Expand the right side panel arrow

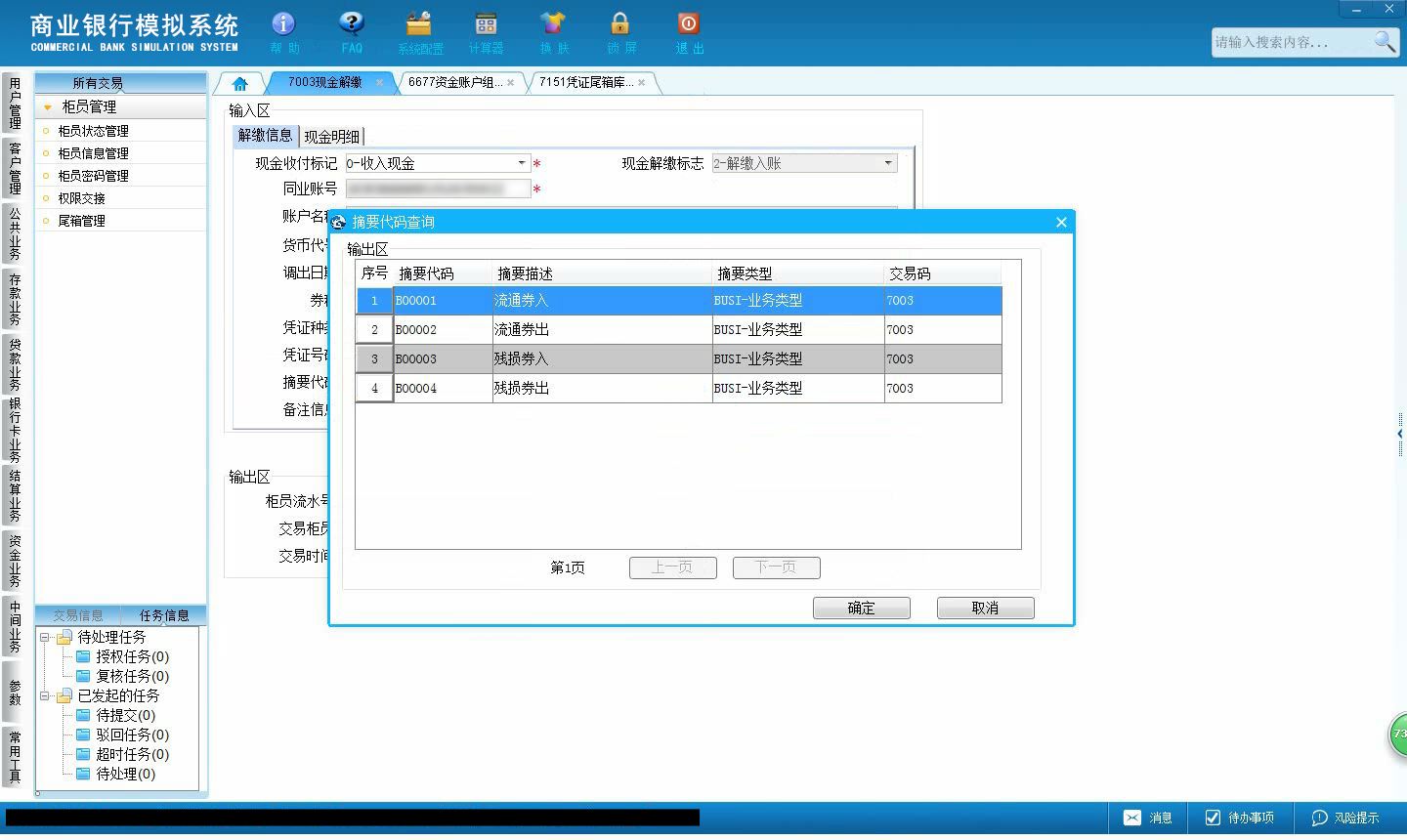[1400, 433]
